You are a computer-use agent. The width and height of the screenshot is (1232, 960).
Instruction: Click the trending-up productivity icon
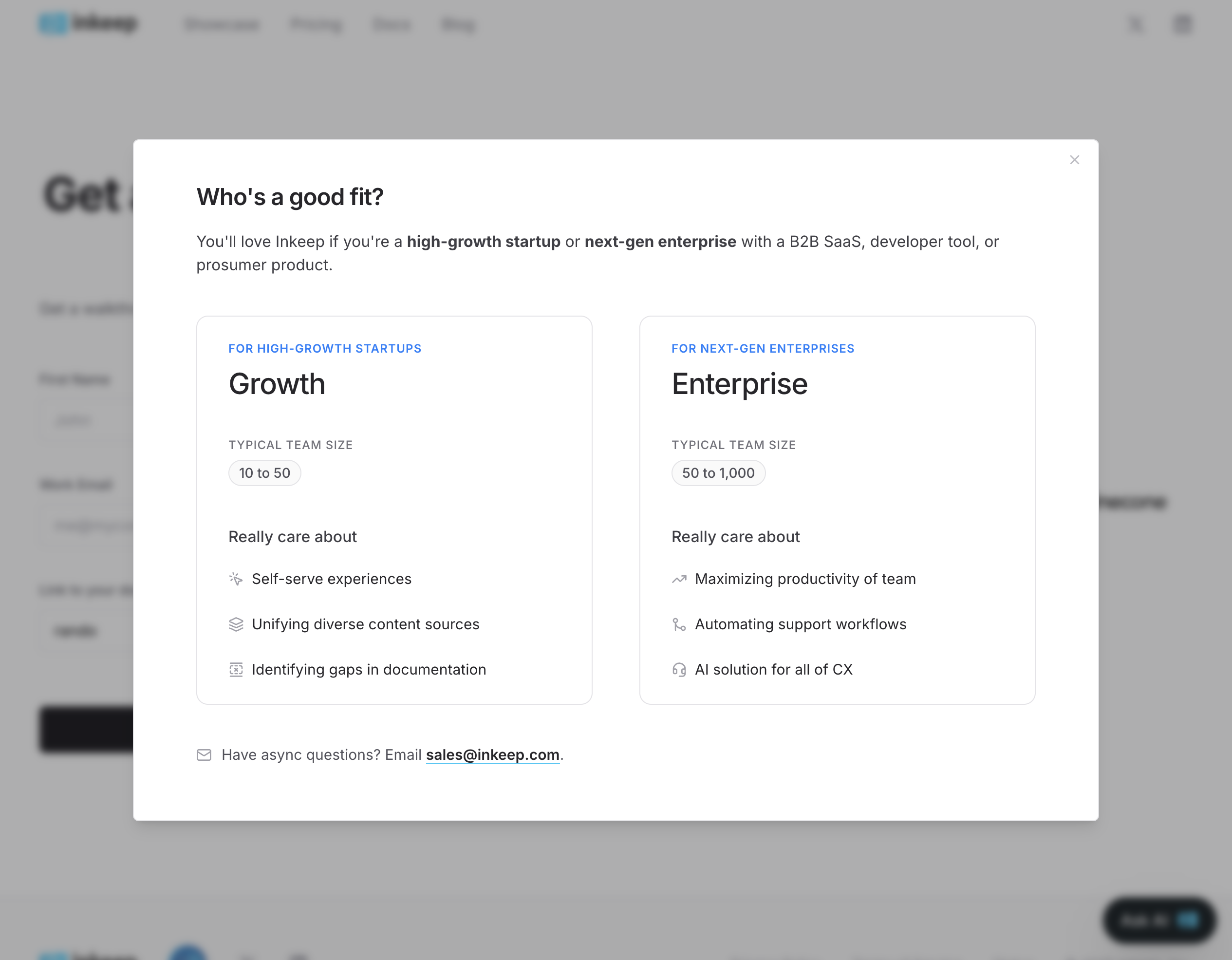[679, 579]
